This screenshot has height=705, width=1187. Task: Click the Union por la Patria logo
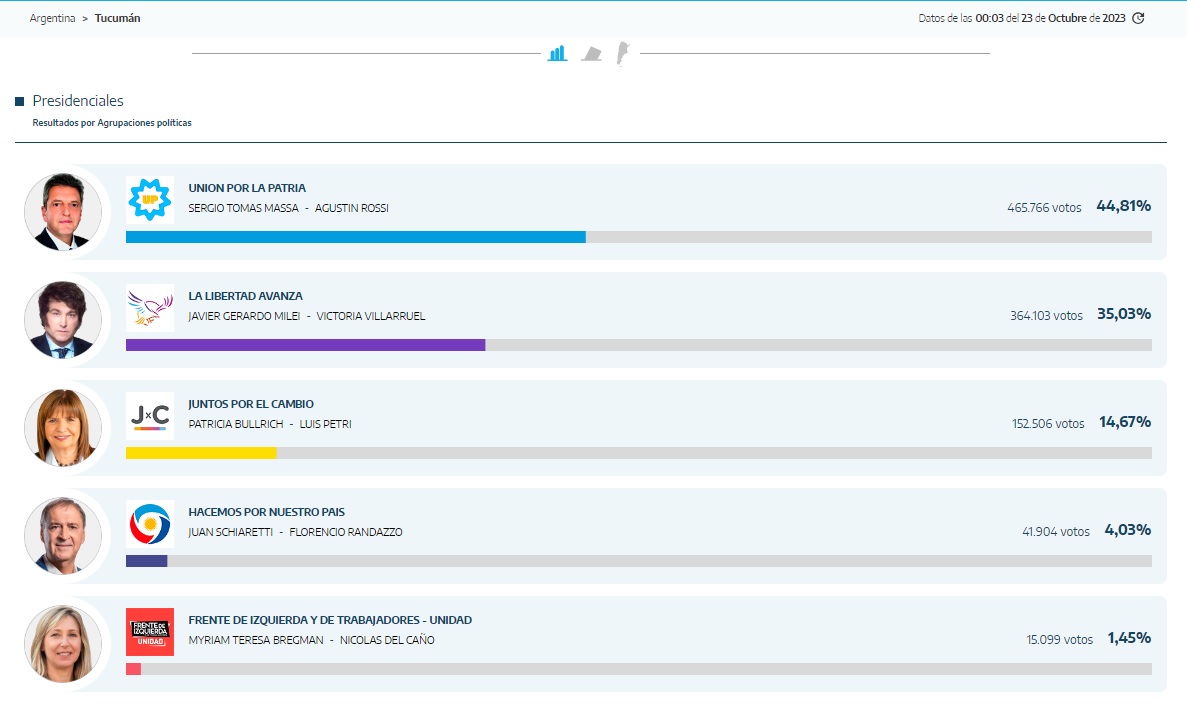(150, 200)
